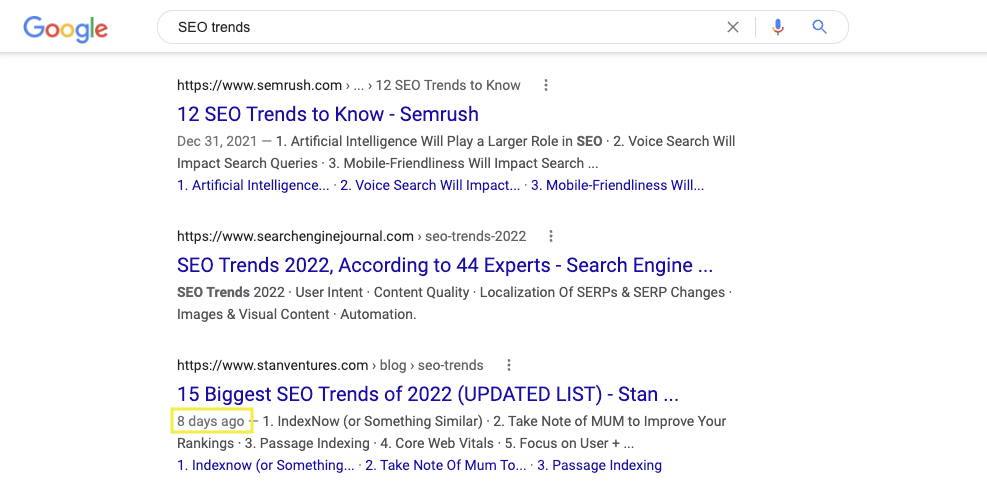
Task: Click the 'Images & Visual Content · Automation.' snippet line
Action: point(296,314)
